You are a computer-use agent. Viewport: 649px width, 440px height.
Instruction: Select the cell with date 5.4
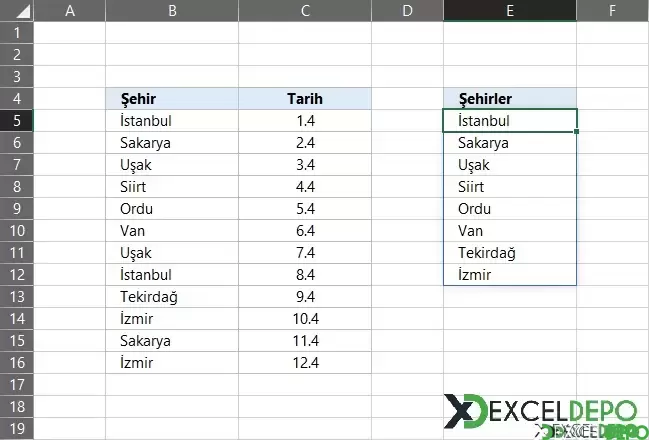click(x=305, y=209)
